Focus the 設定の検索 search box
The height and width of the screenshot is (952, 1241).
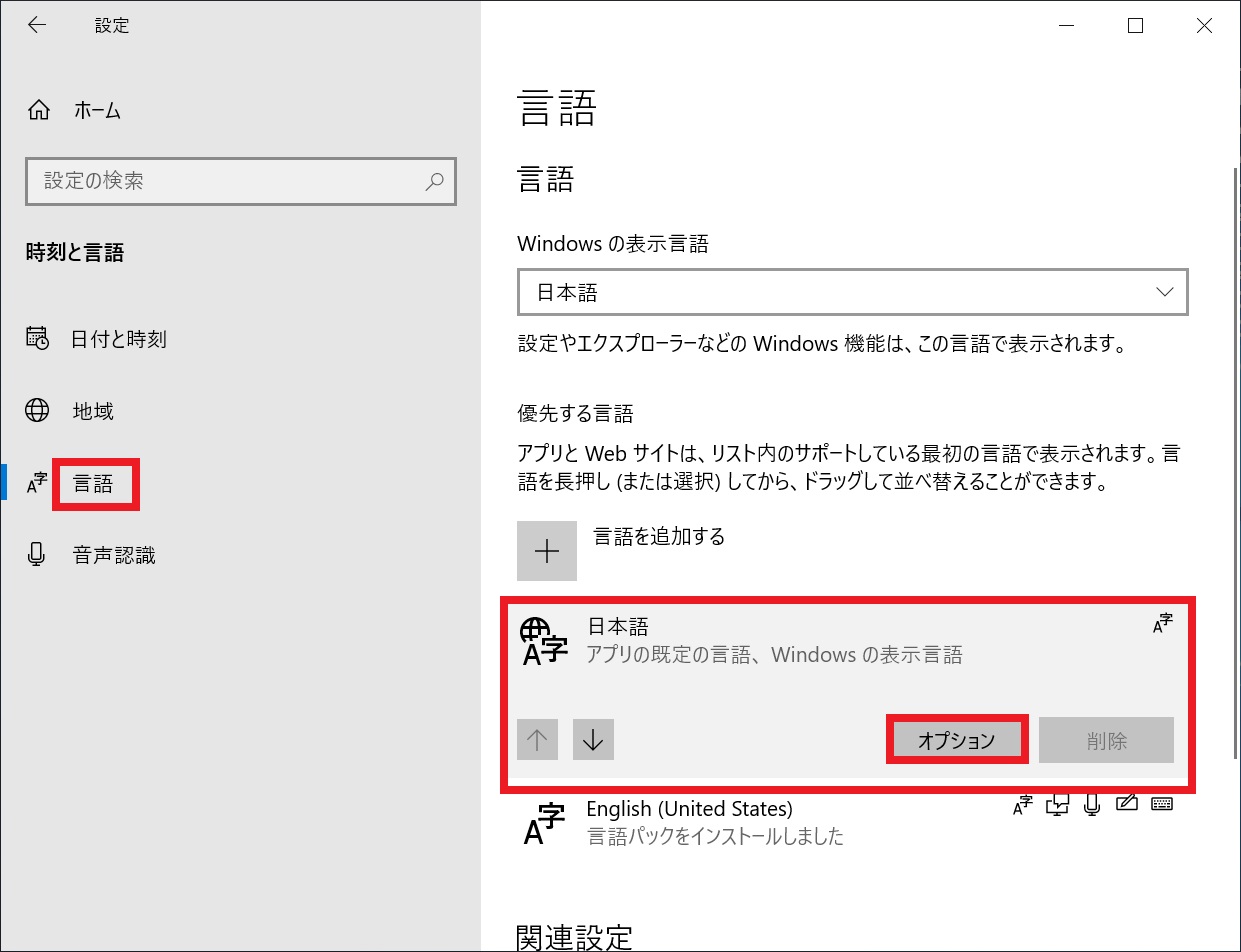click(240, 181)
